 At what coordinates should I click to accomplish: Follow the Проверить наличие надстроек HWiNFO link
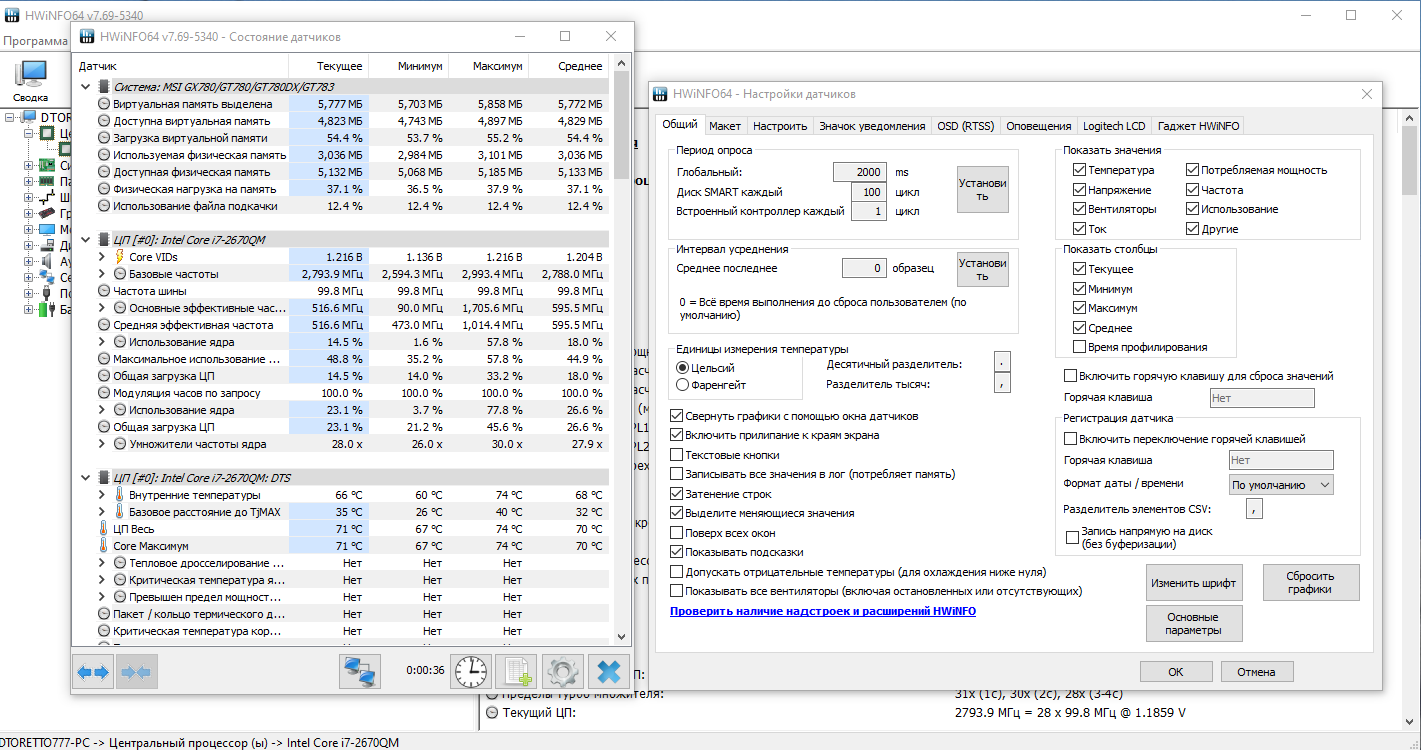point(823,611)
